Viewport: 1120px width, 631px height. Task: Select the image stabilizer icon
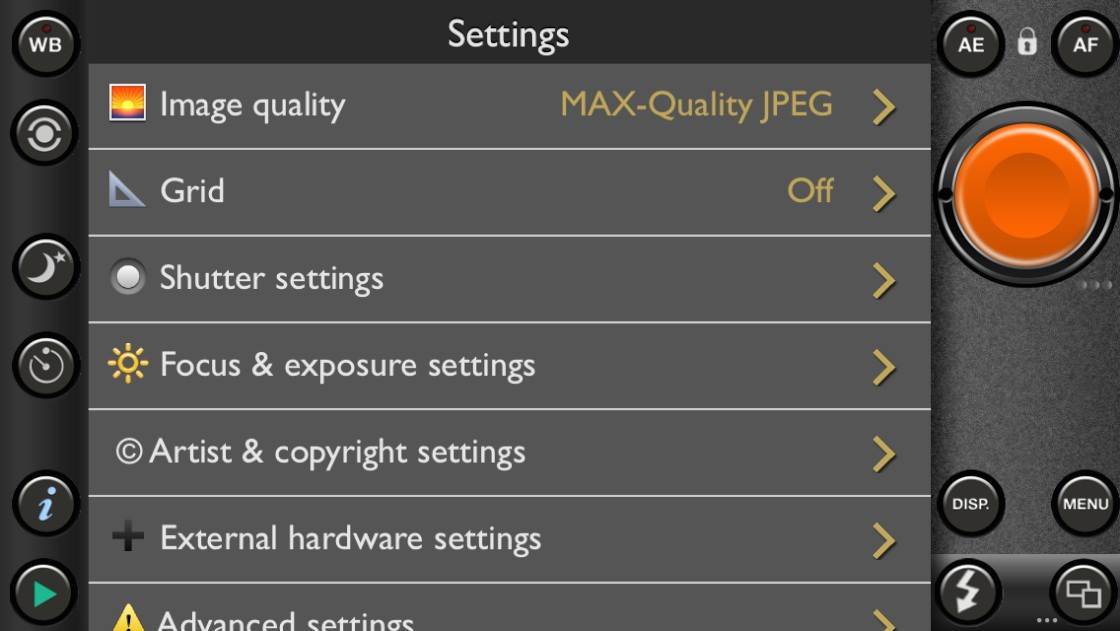pyautogui.click(x=44, y=133)
